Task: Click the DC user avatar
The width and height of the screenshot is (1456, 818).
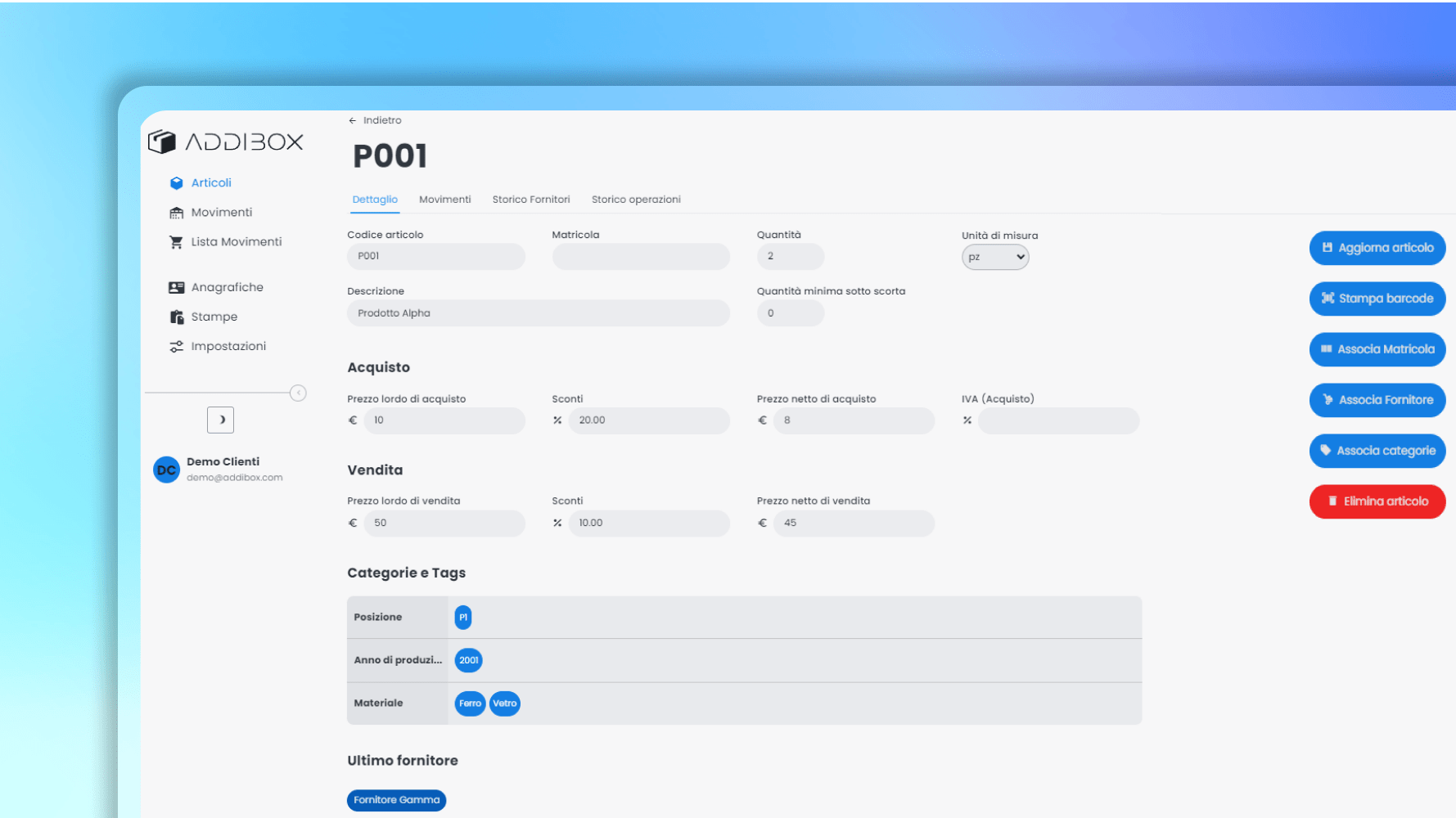Action: coord(166,470)
